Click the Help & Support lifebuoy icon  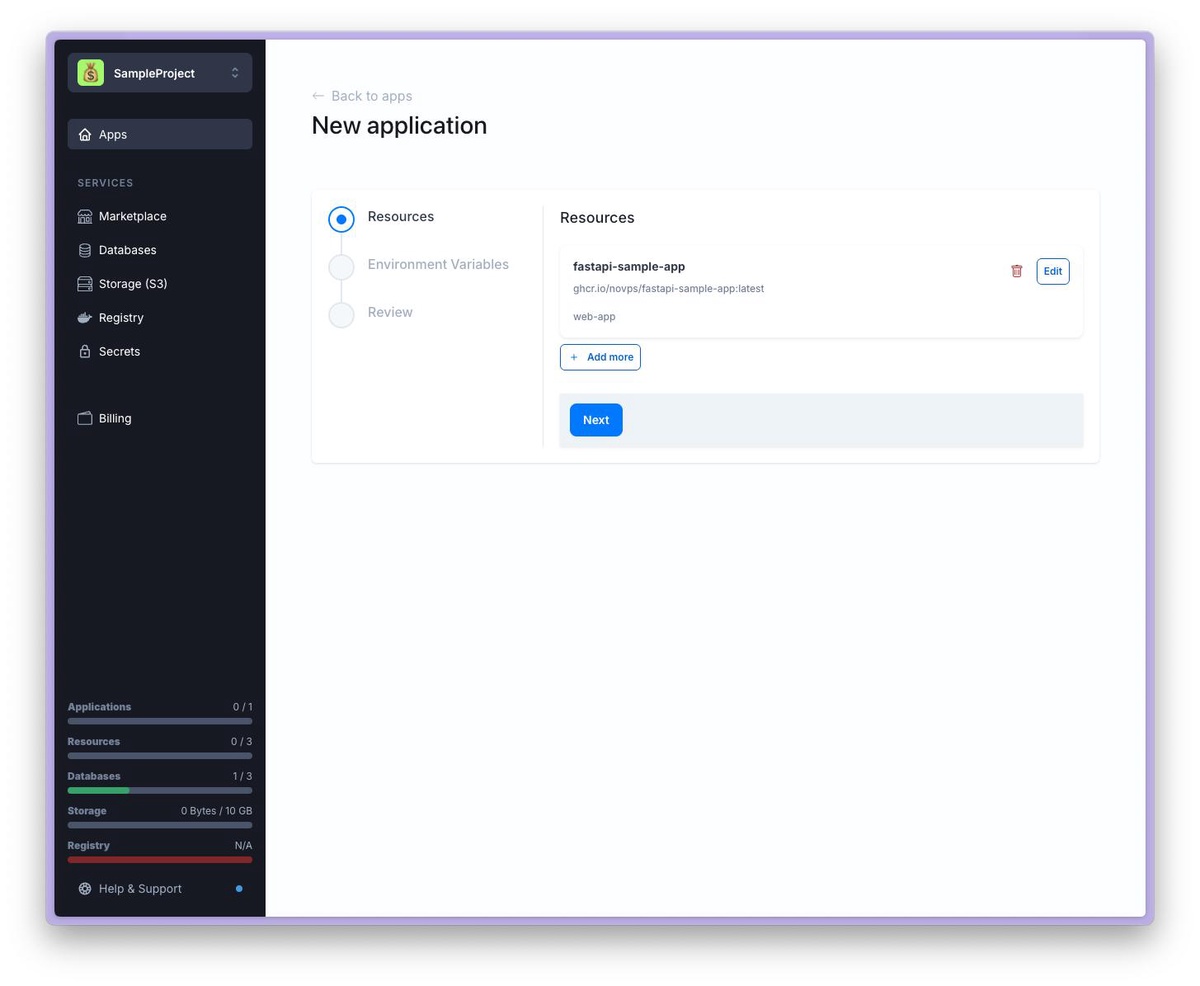pos(85,889)
